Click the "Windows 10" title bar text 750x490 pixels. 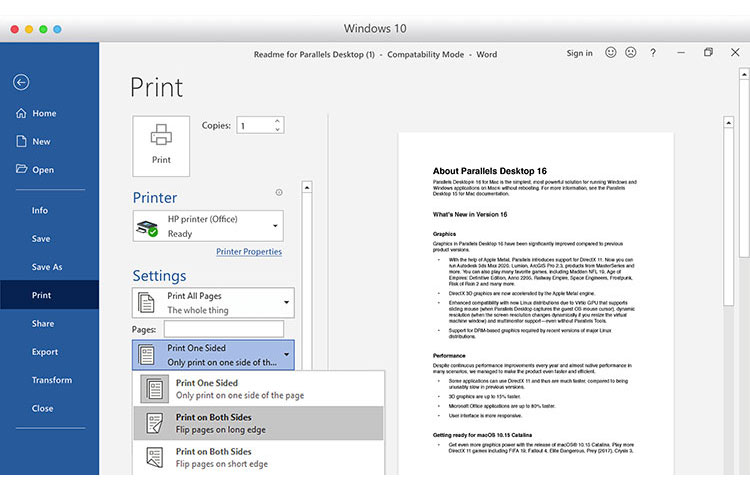(x=375, y=29)
